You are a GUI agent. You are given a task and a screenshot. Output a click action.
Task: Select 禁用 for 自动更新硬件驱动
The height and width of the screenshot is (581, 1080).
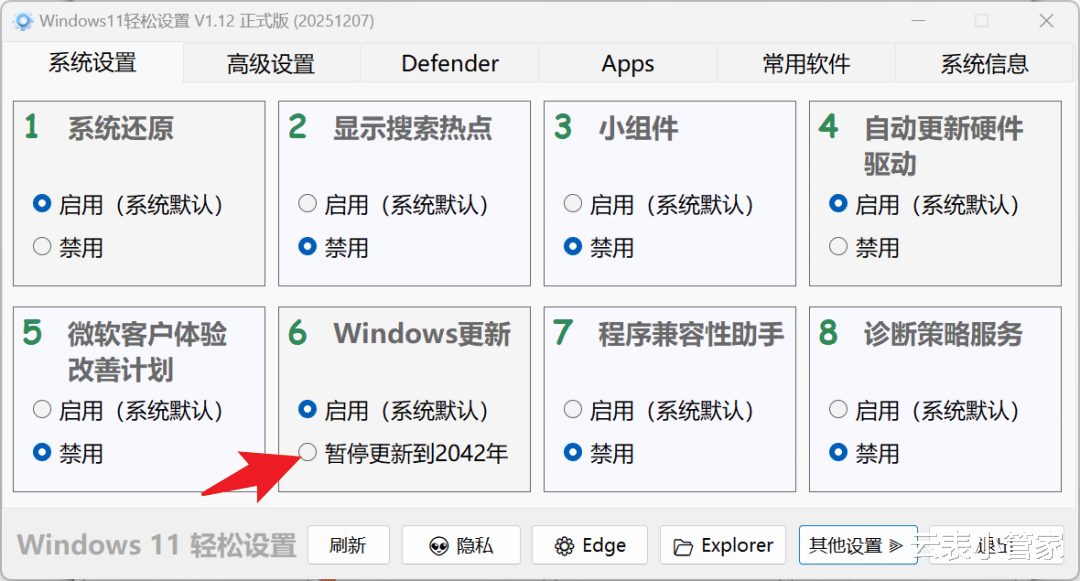click(x=838, y=247)
